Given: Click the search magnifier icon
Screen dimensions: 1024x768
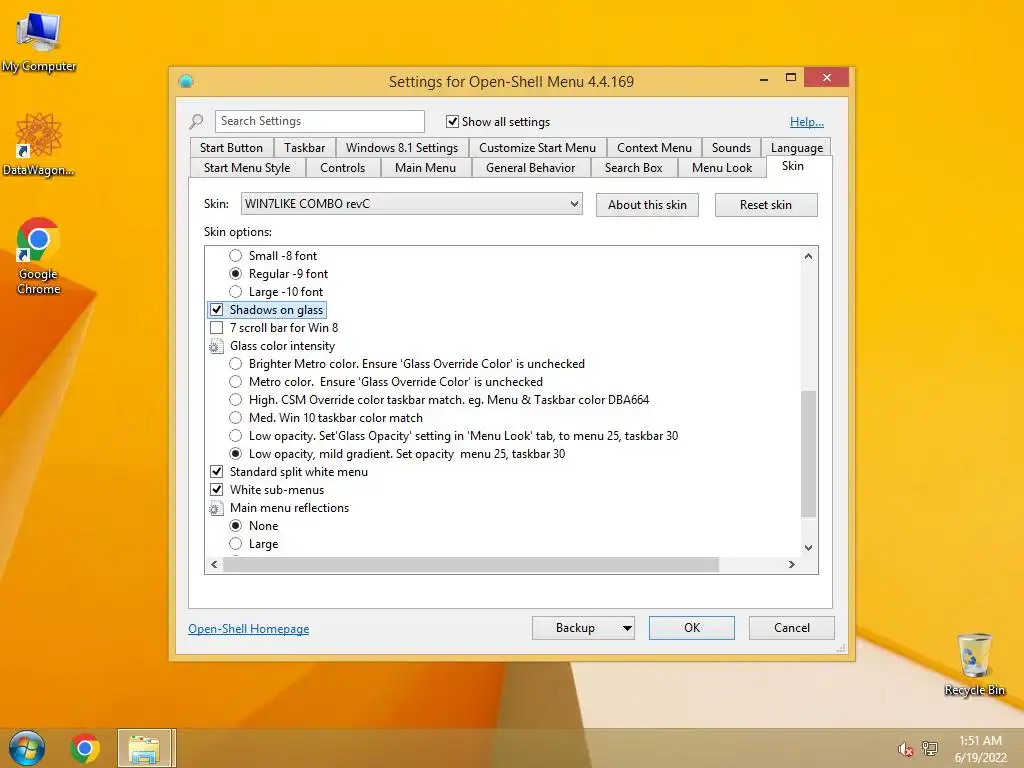Looking at the screenshot, I should pos(196,121).
